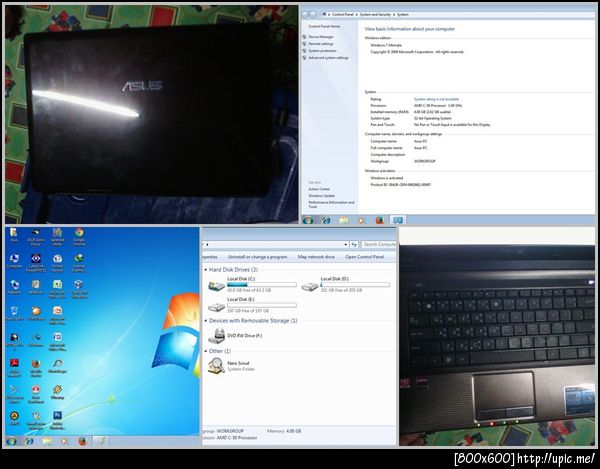
Task: Click System and Security breadcrumb segment
Action: tap(375, 14)
